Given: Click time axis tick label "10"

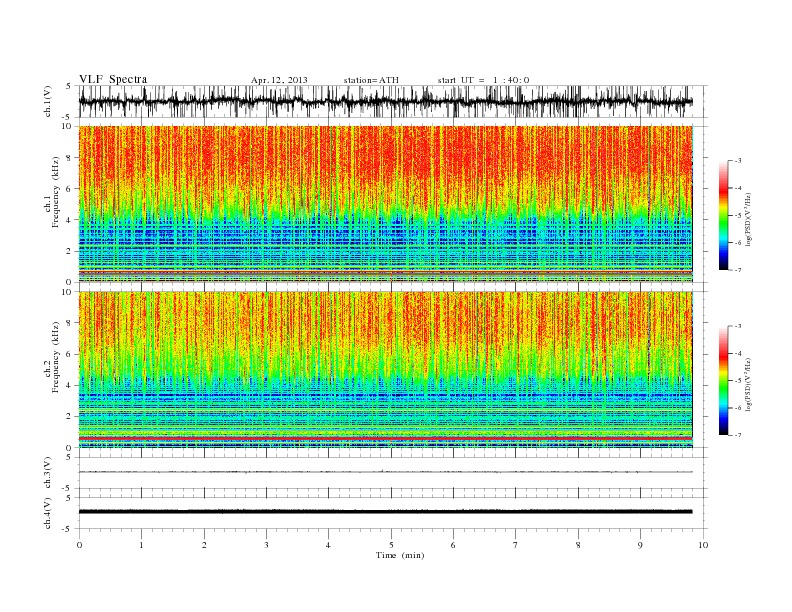Looking at the screenshot, I should [703, 545].
